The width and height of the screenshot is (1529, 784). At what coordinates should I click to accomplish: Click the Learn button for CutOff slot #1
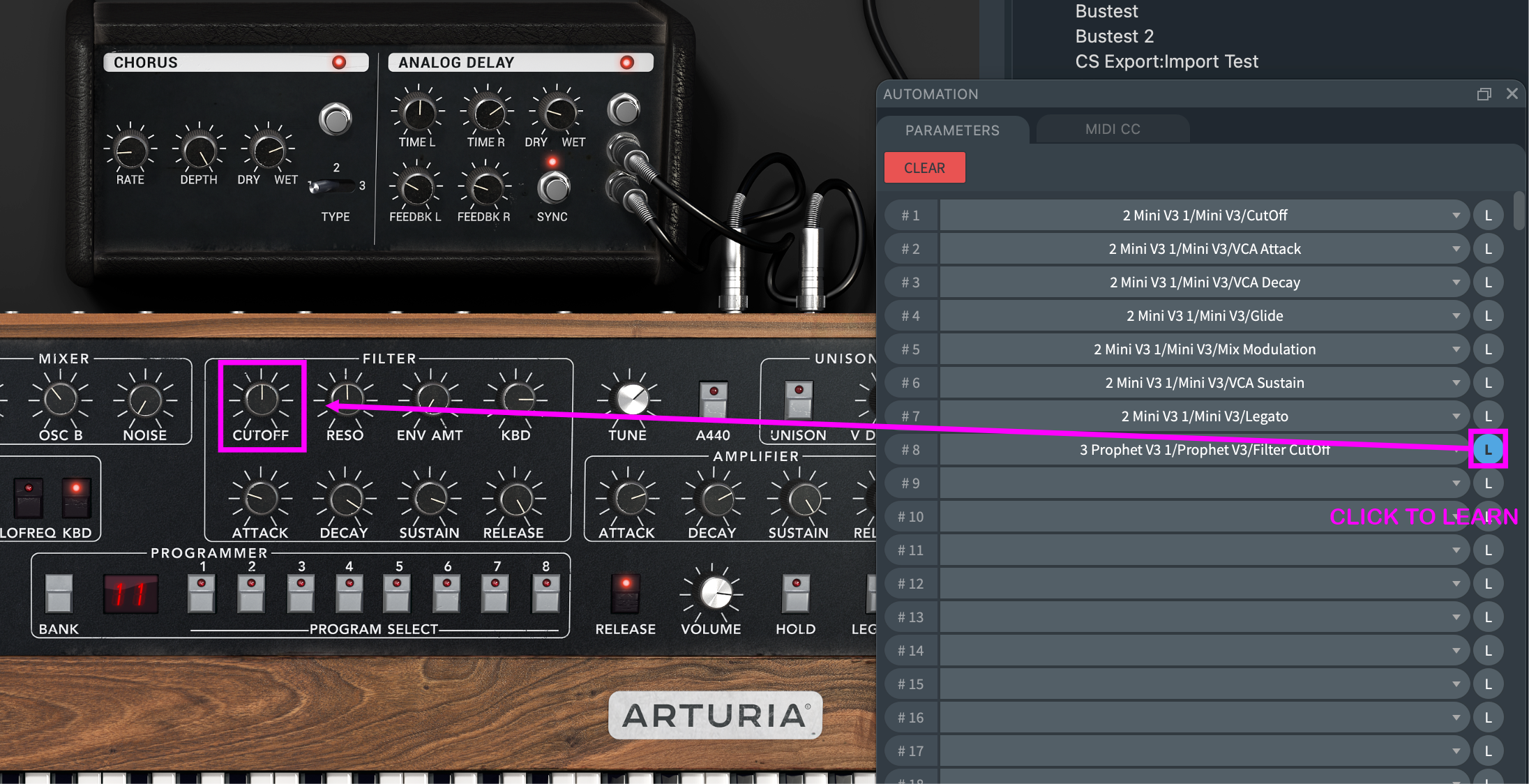[x=1488, y=216]
